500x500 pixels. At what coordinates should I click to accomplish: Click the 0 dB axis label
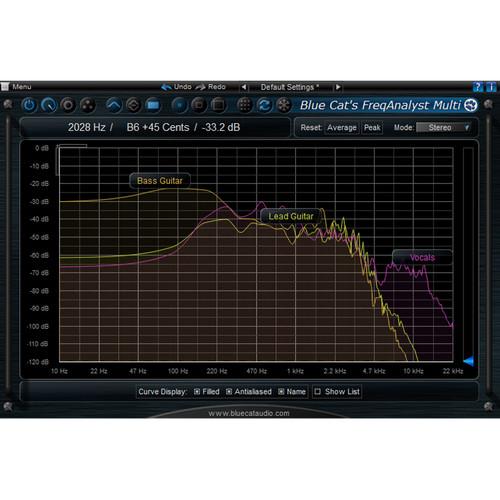coord(42,148)
